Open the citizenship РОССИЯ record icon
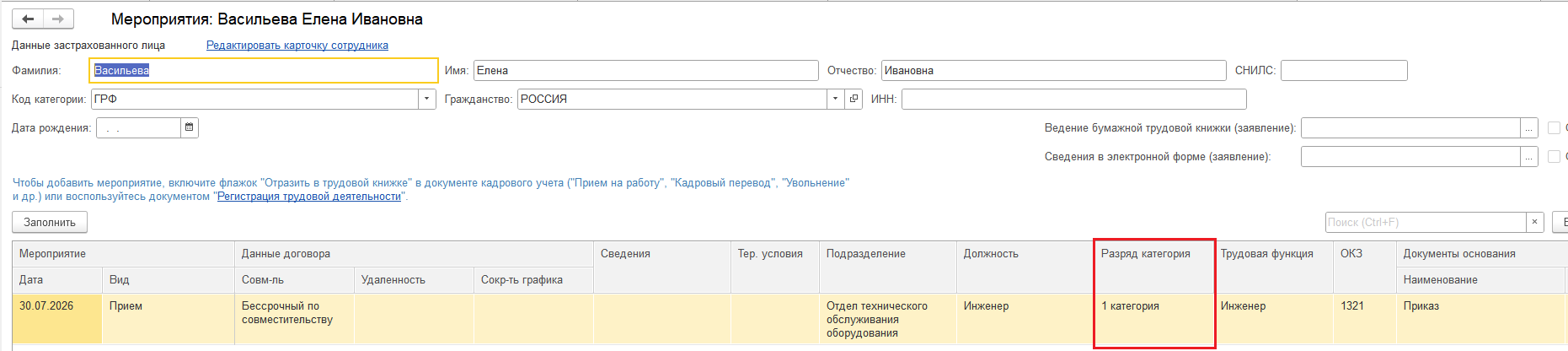 tap(854, 99)
